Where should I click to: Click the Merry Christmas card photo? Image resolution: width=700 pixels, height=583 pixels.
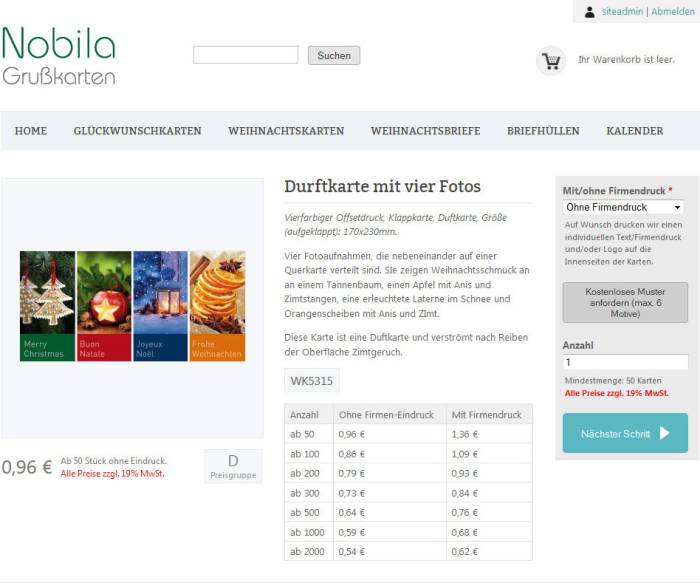click(x=47, y=306)
